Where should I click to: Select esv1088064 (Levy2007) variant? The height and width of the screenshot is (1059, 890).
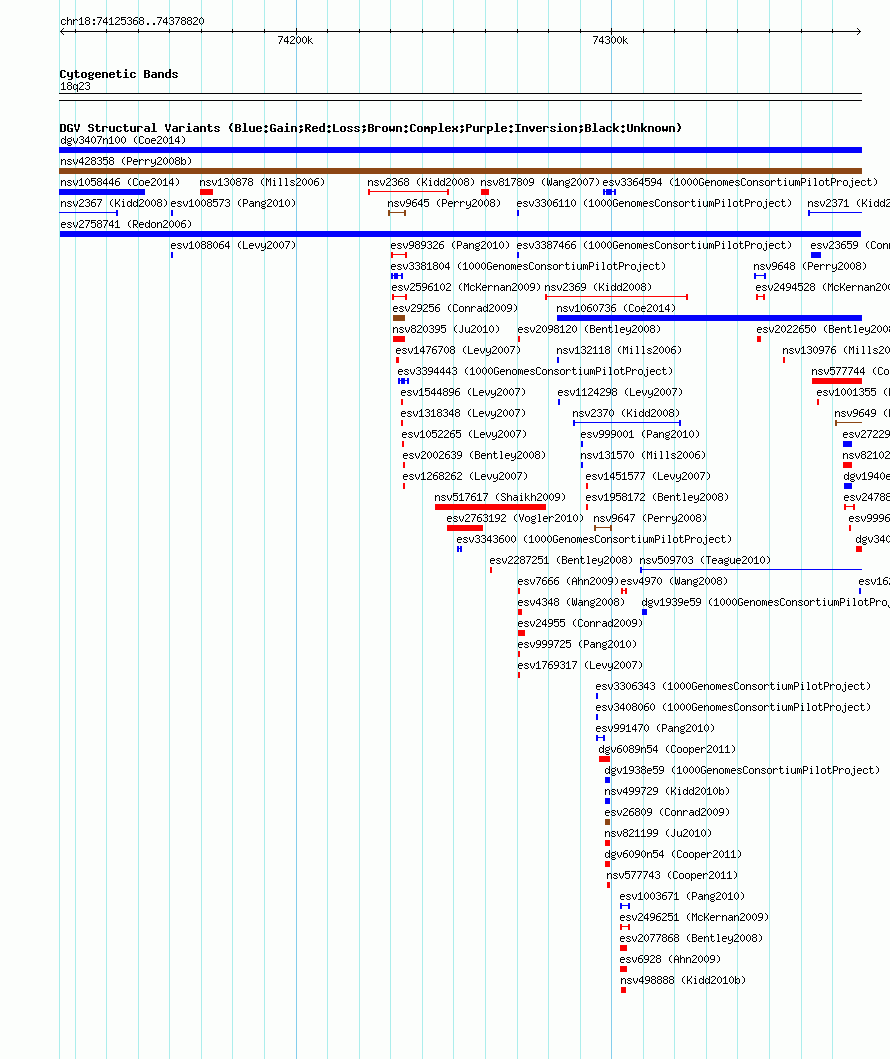pyautogui.click(x=233, y=245)
